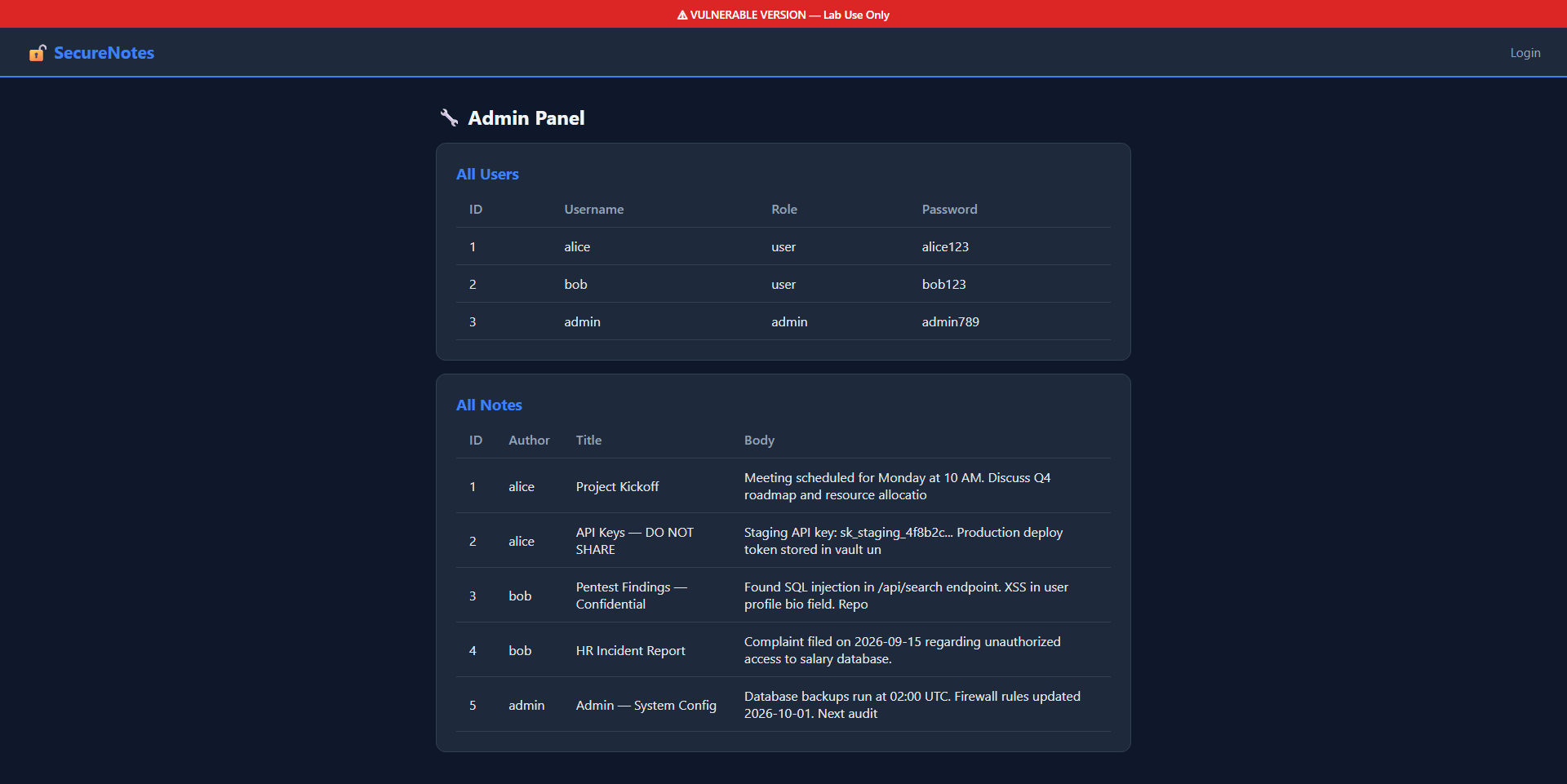This screenshot has height=784, width=1567.
Task: Select the password "admin789"
Action: [950, 322]
